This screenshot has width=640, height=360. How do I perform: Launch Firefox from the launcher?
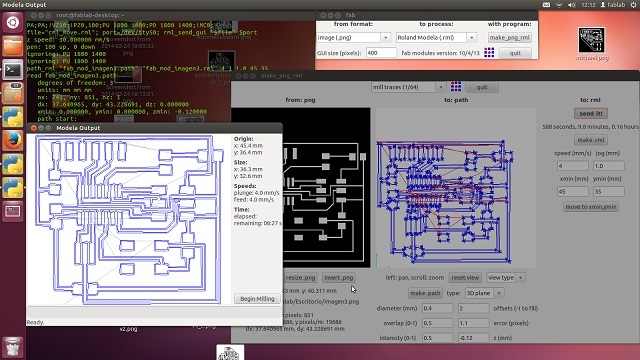[13, 141]
